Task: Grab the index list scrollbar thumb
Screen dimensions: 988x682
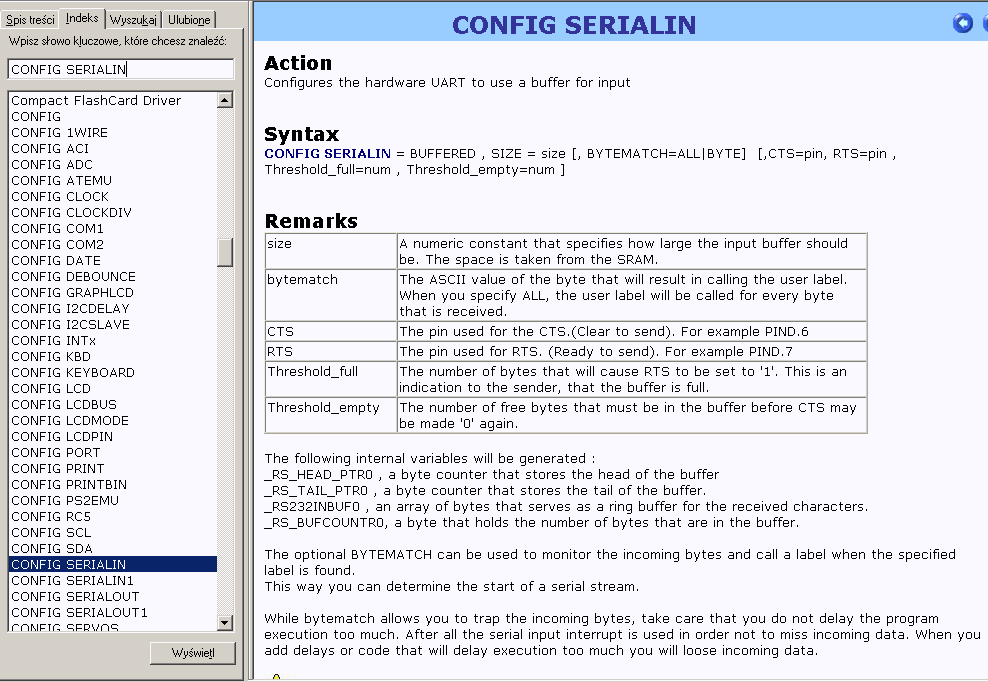Action: [225, 251]
